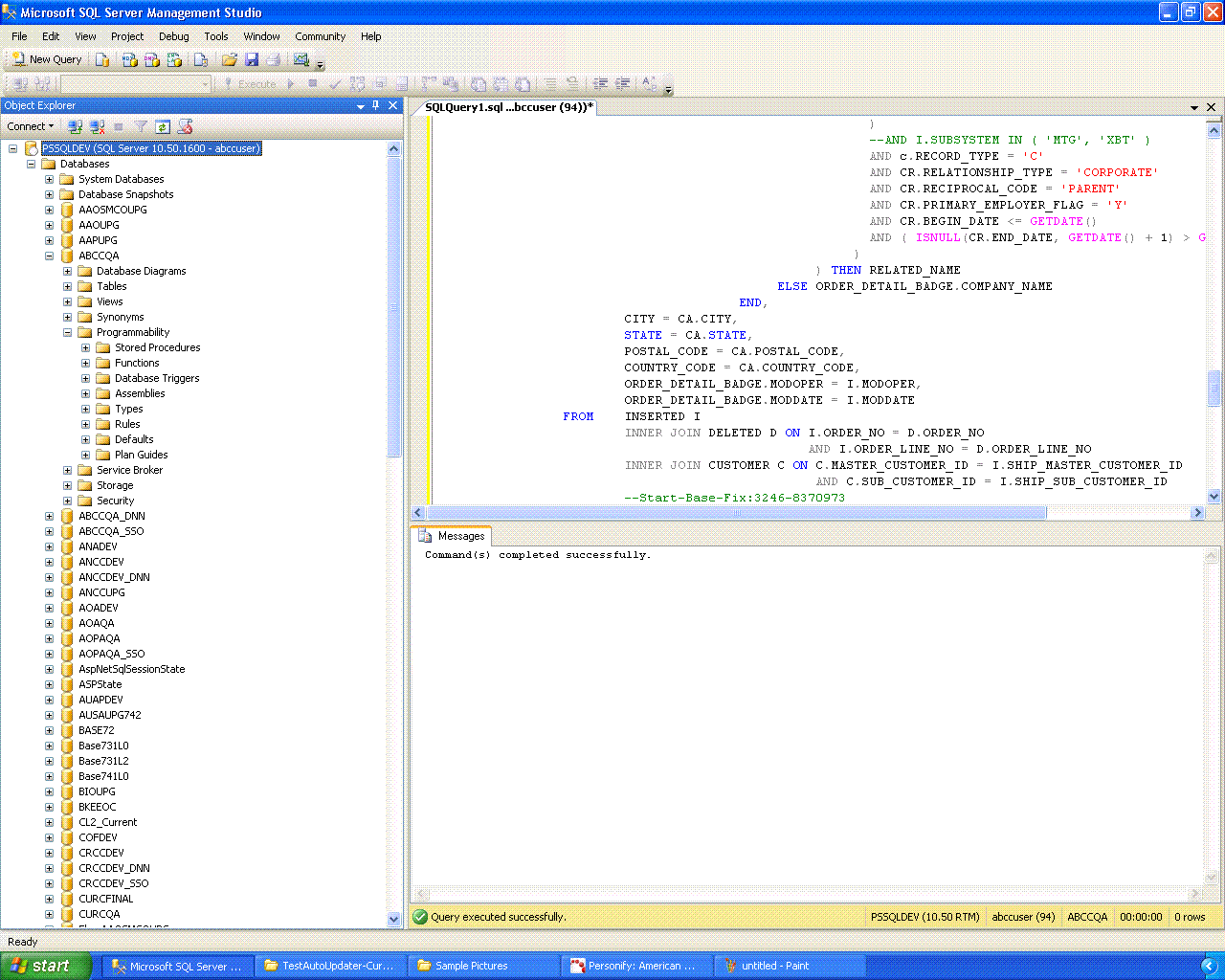Open the Tools menu

215,36
